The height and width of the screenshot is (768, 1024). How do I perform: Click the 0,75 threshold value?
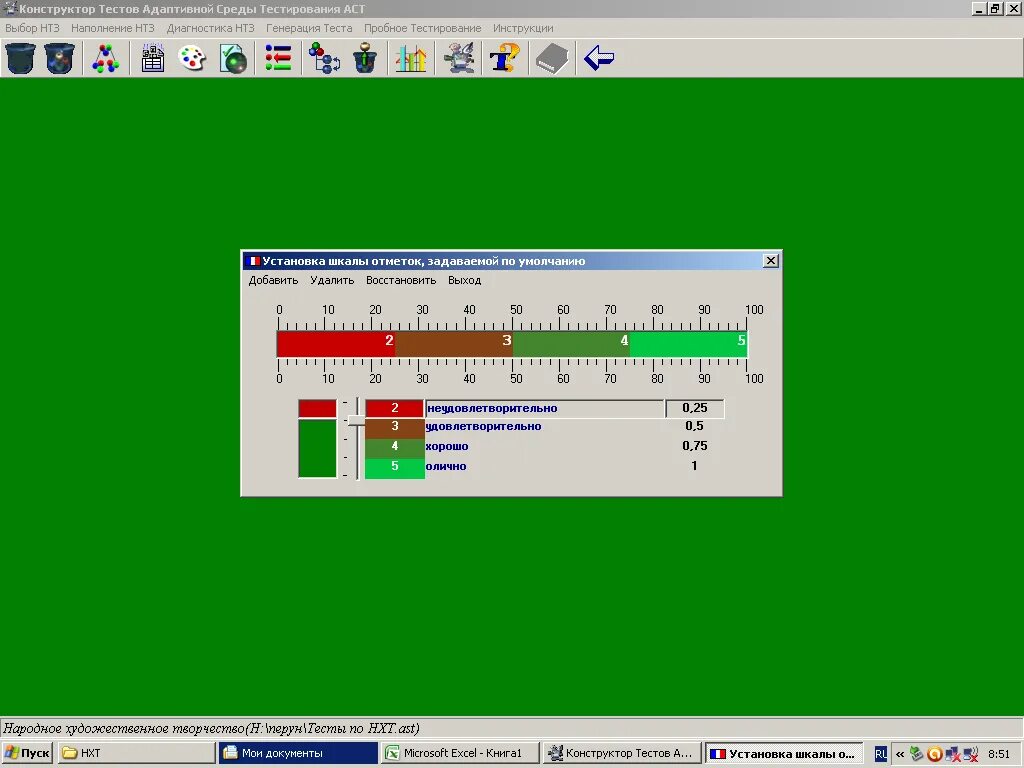click(694, 445)
